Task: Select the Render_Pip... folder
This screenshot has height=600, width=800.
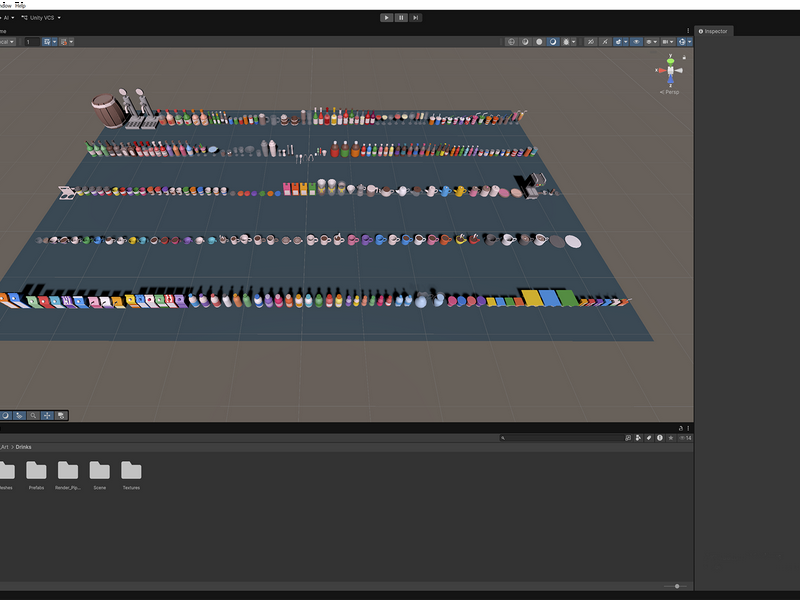Action: (x=68, y=475)
